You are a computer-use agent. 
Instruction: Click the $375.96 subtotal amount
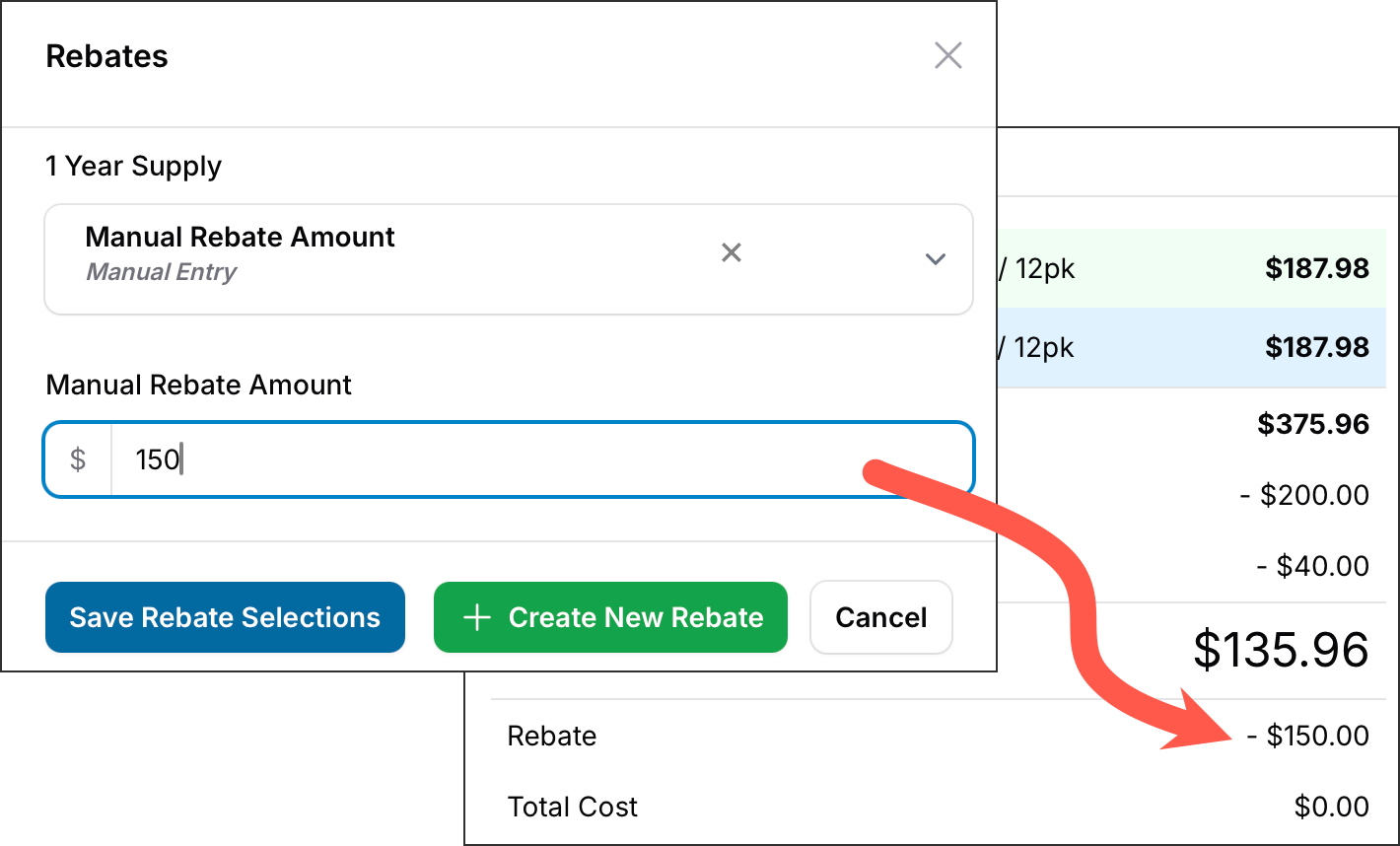tap(1313, 425)
